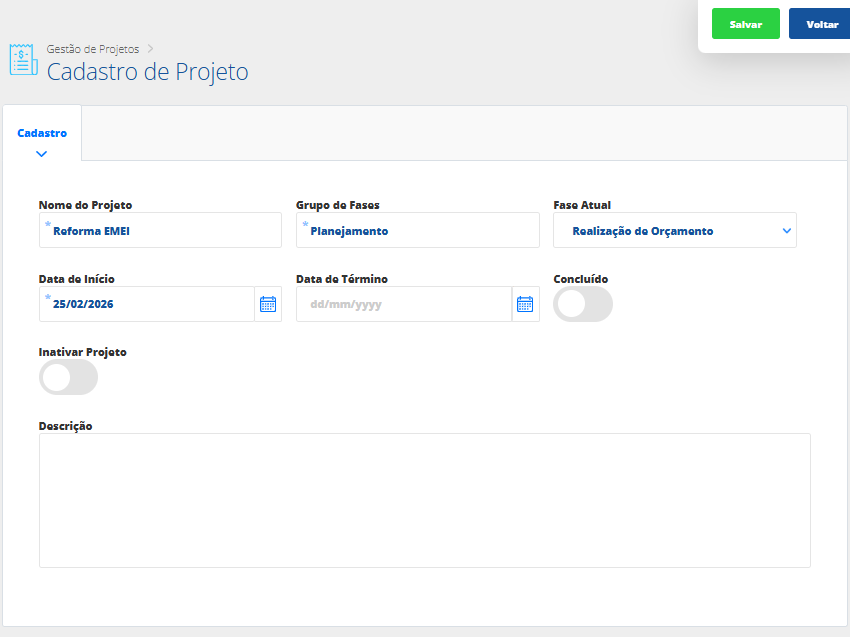Click the chevron arrow under the Cadastro tab

point(41,154)
